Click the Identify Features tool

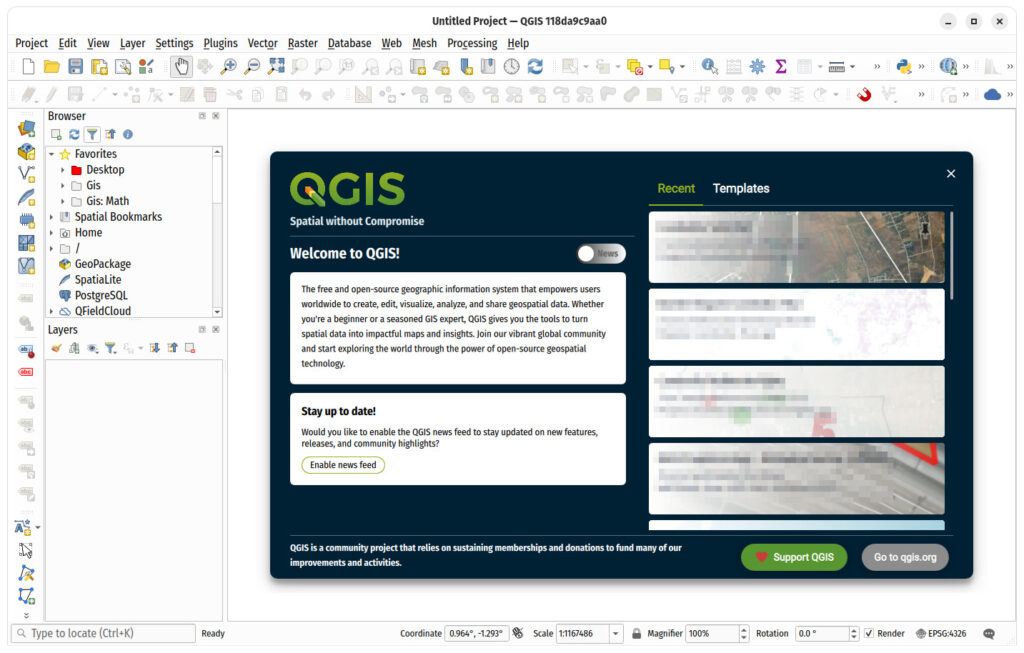(709, 66)
